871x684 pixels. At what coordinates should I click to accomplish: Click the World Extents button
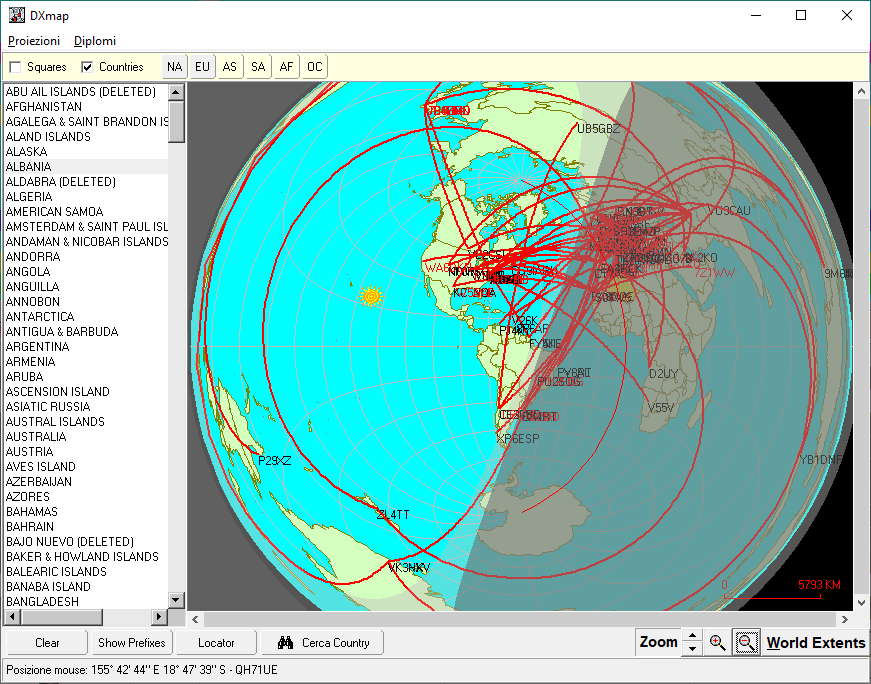point(815,643)
